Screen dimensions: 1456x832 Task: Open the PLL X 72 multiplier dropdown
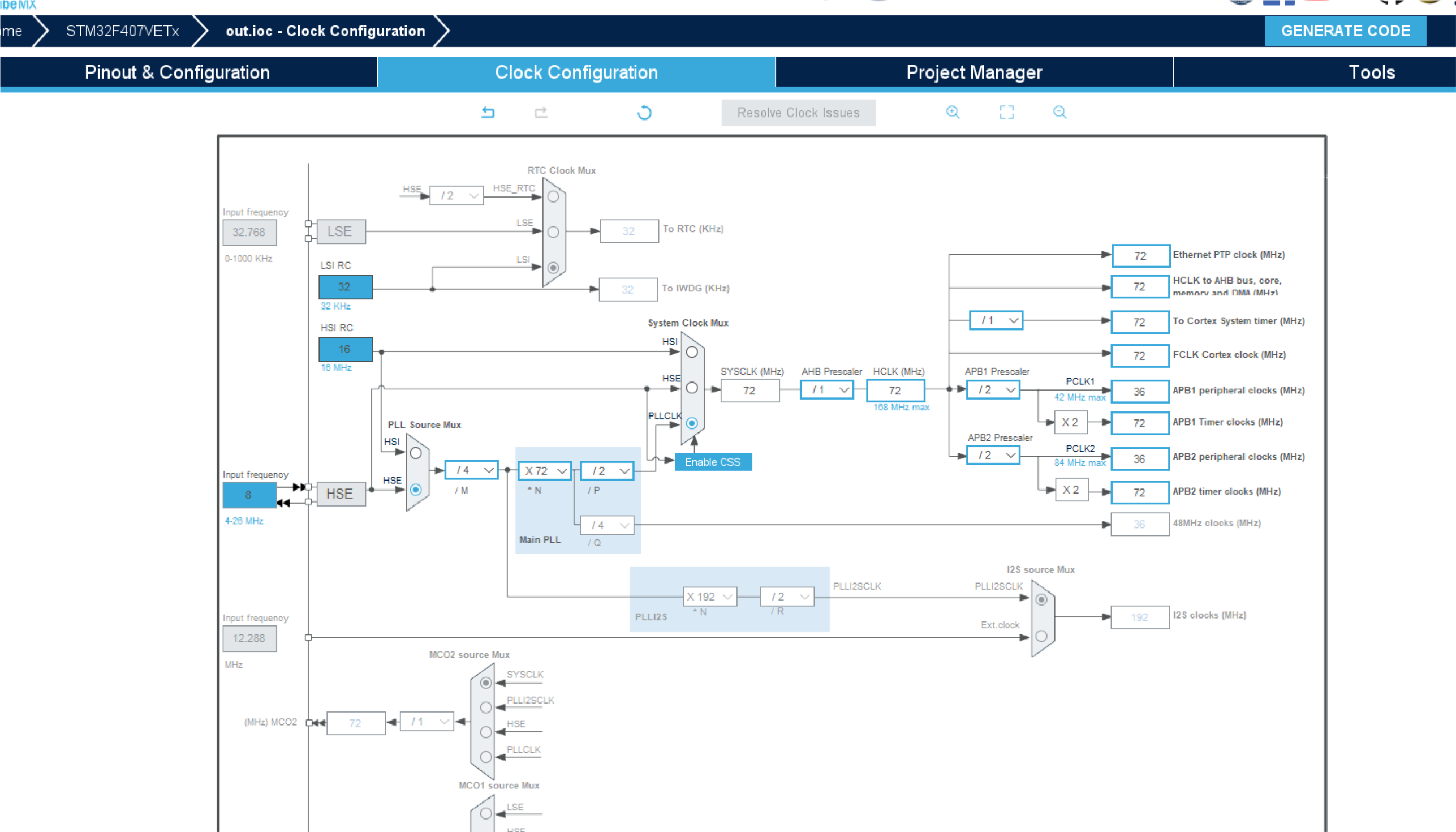545,471
